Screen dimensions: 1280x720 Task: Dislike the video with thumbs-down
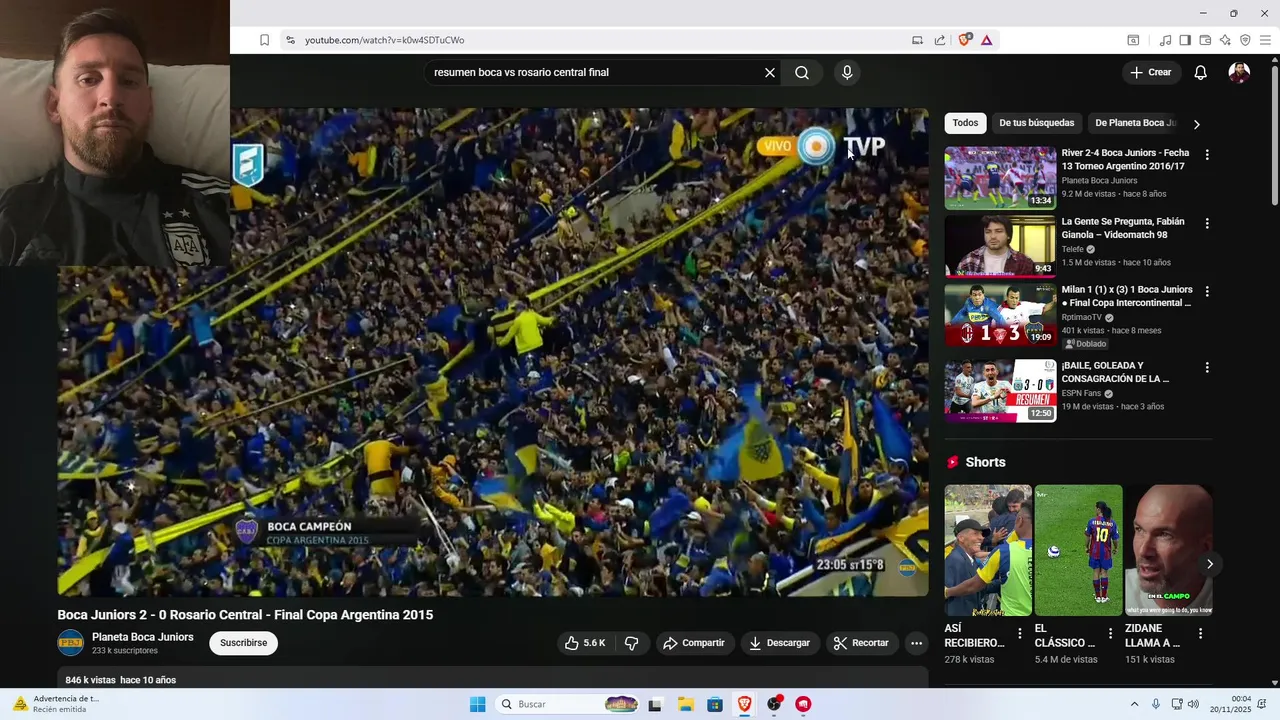[631, 643]
